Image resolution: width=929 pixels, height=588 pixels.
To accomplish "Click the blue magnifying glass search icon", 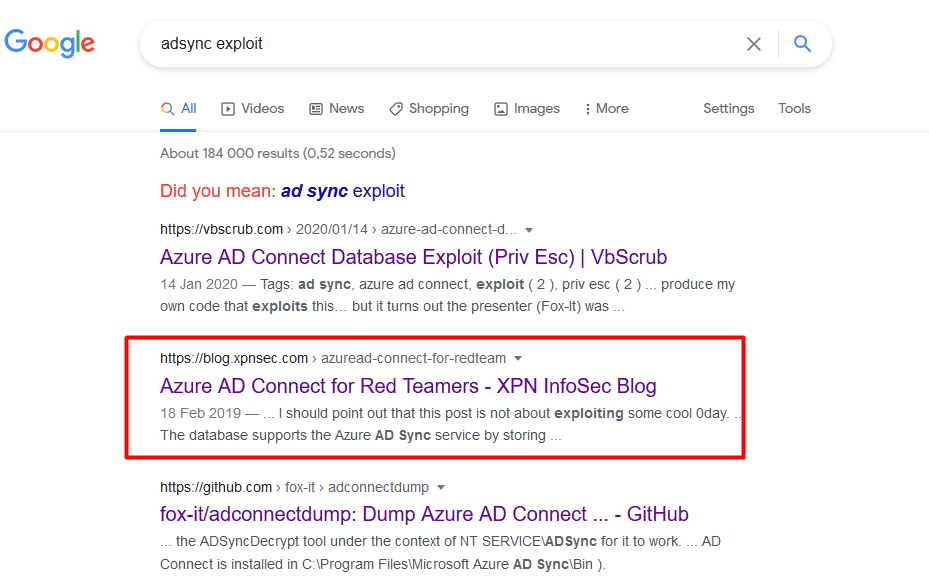I will [802, 44].
